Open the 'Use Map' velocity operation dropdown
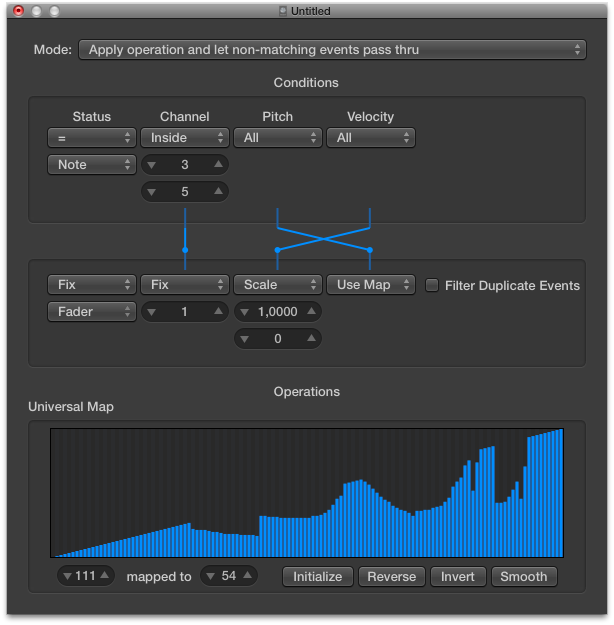 coord(371,285)
